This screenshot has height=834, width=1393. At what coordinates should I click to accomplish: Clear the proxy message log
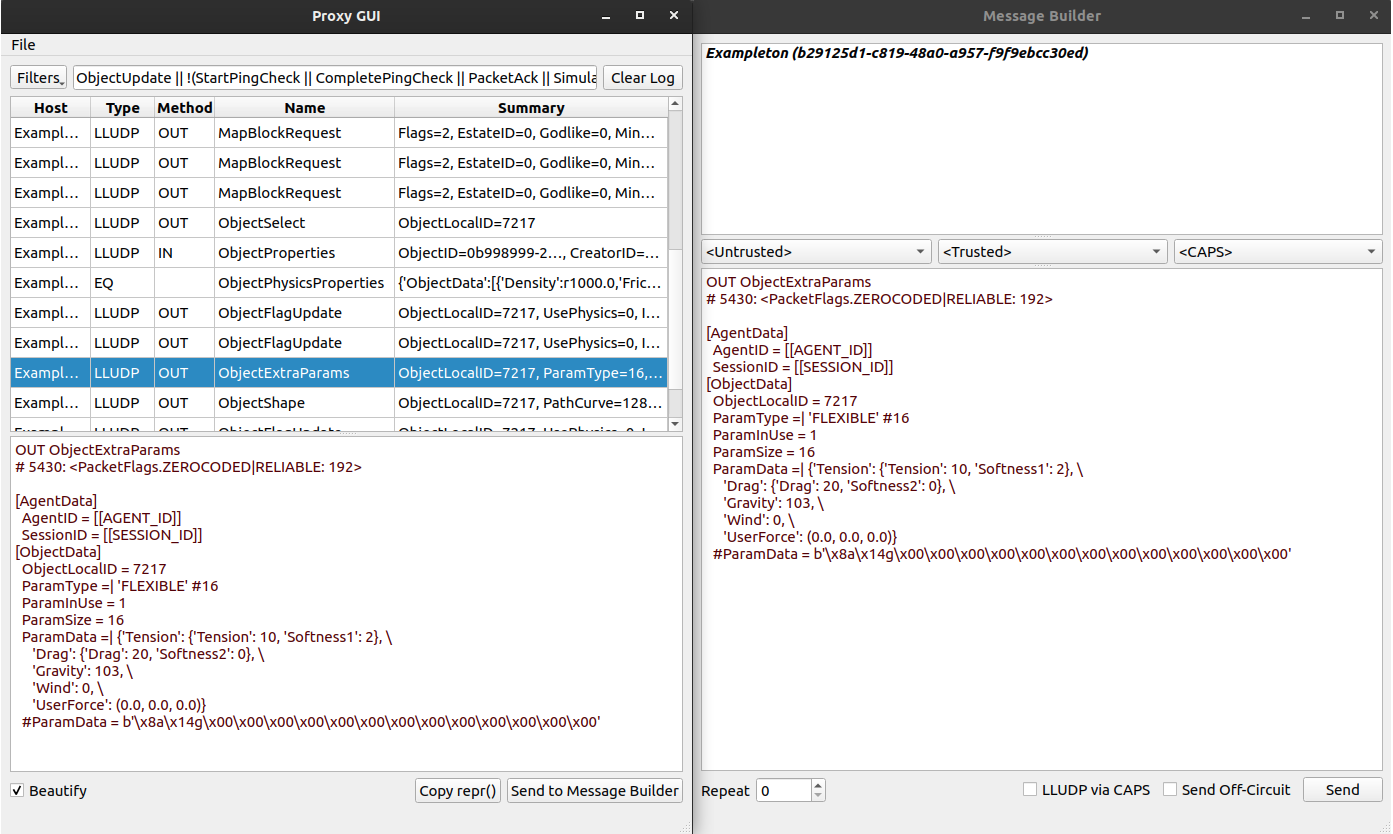point(642,77)
